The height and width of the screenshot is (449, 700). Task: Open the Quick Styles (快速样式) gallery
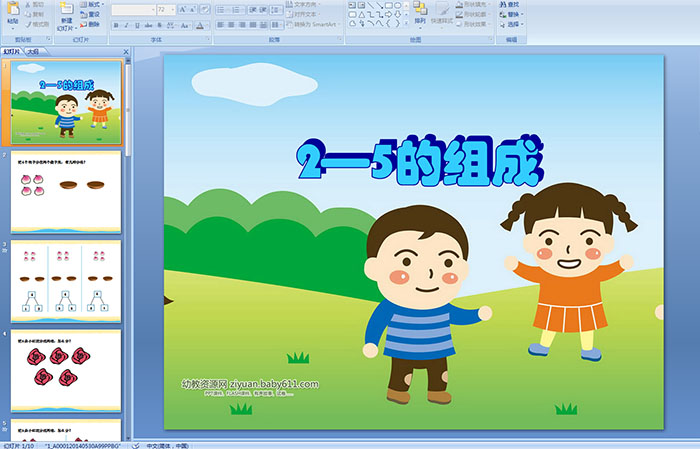click(x=442, y=13)
